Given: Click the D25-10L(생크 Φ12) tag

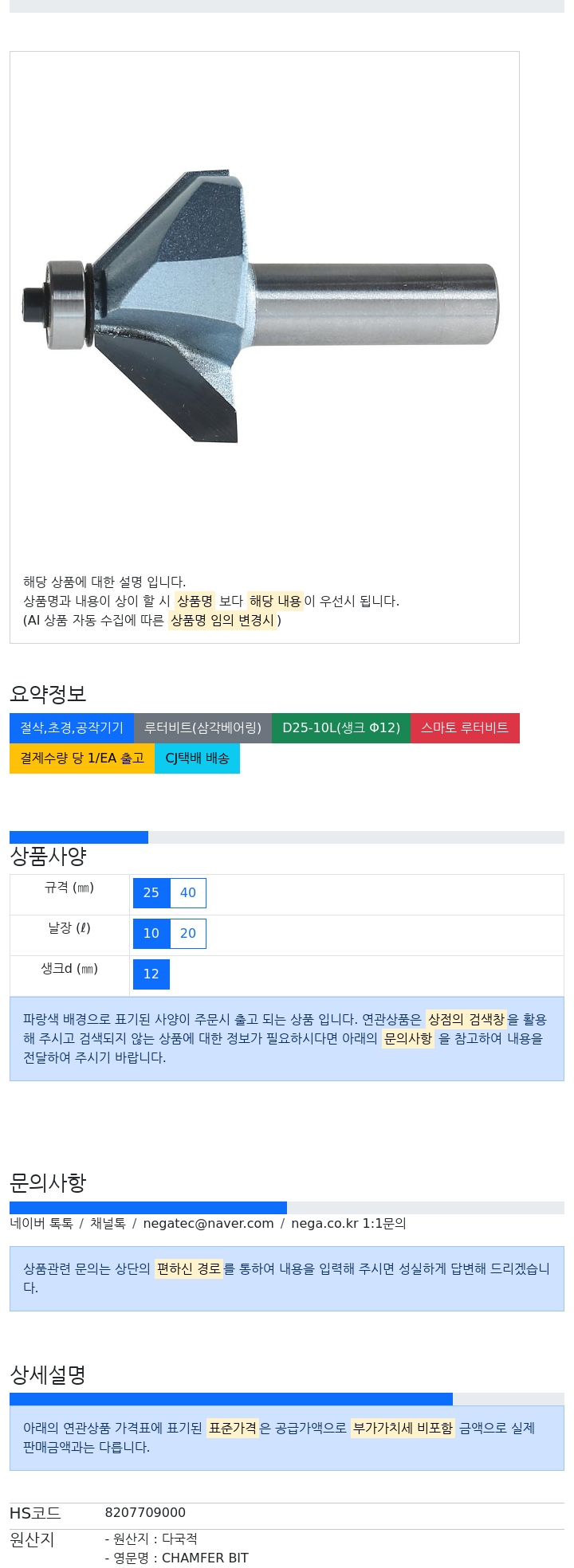Looking at the screenshot, I should [341, 728].
